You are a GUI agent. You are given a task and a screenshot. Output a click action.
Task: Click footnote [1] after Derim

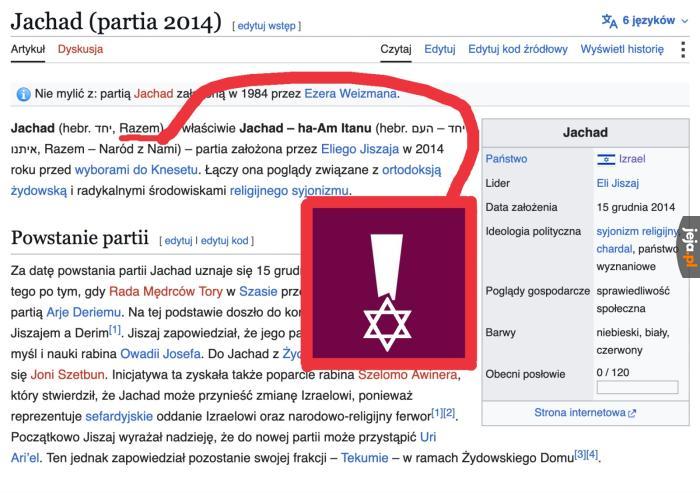(115, 330)
